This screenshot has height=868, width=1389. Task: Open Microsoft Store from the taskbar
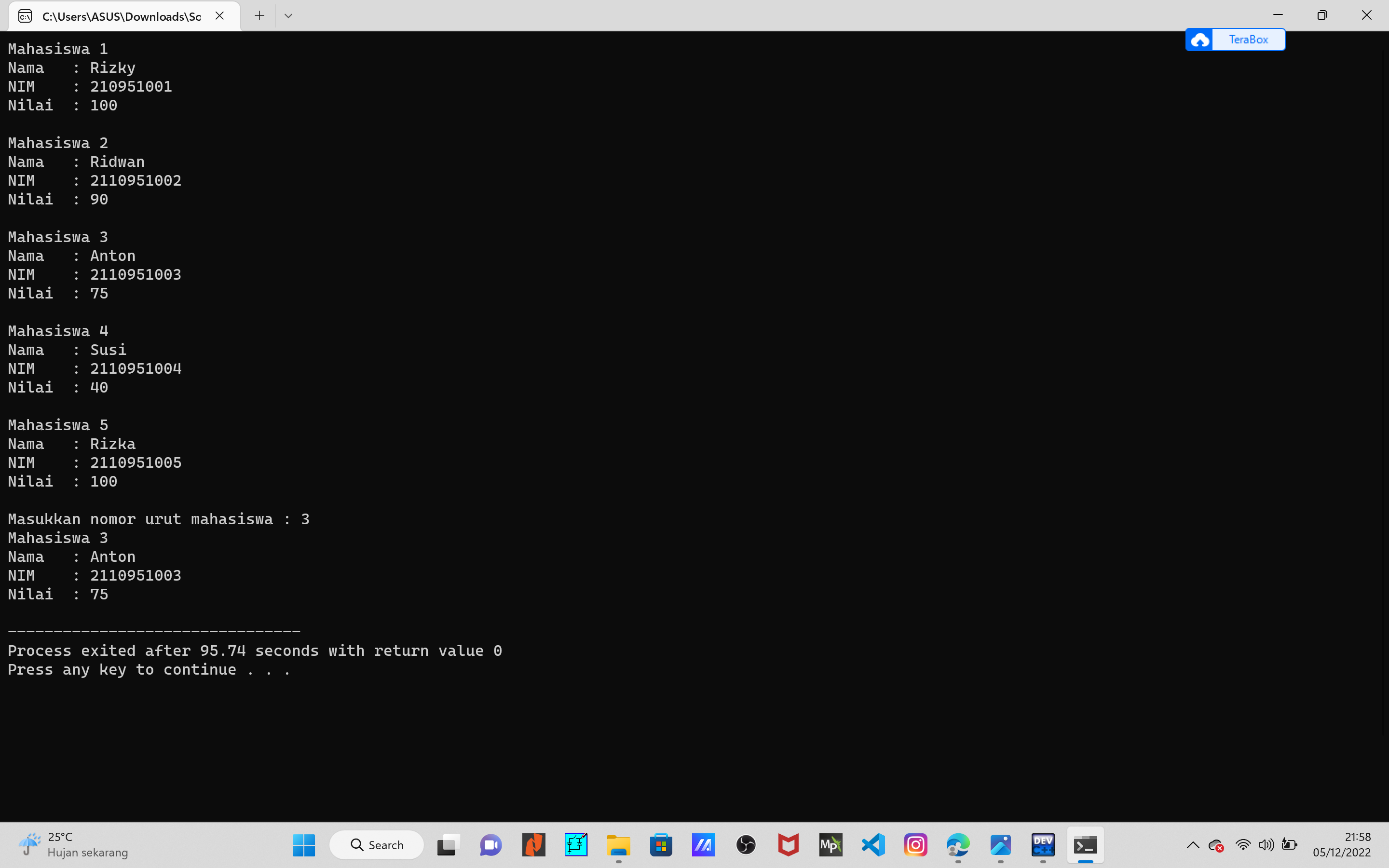point(661,844)
